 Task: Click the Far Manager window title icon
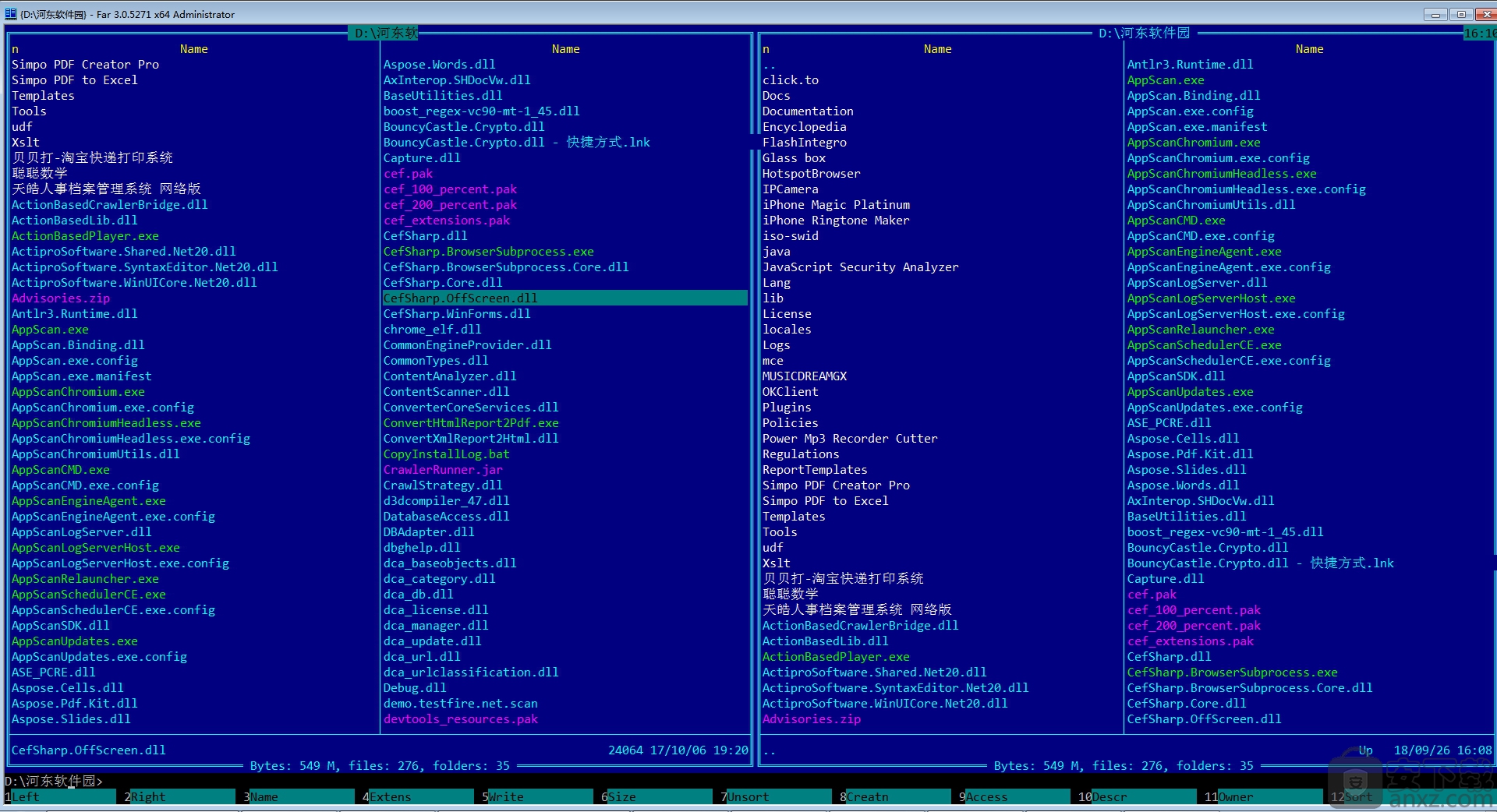pos(10,13)
